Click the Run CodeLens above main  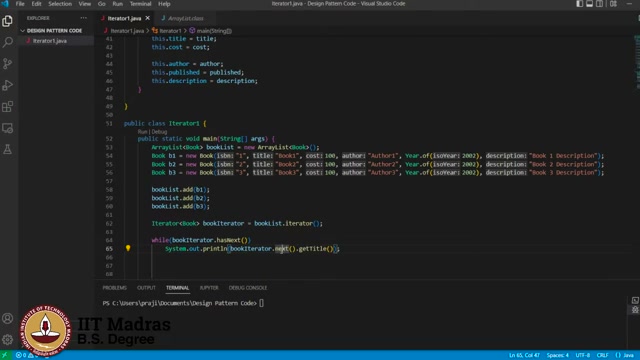142,131
